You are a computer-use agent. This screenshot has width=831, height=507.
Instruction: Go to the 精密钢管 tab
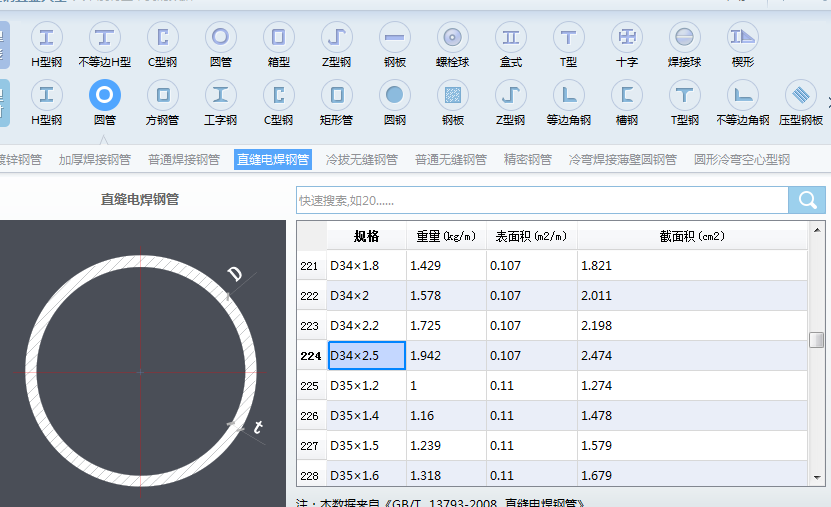528,159
